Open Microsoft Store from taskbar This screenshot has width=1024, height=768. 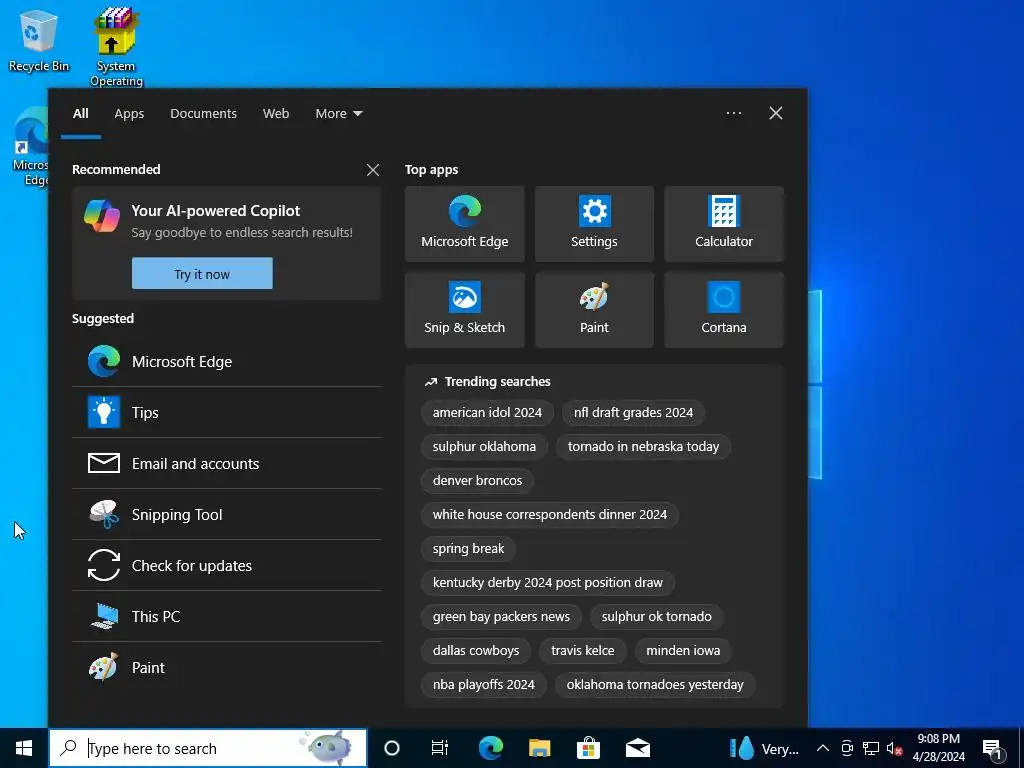(588, 748)
